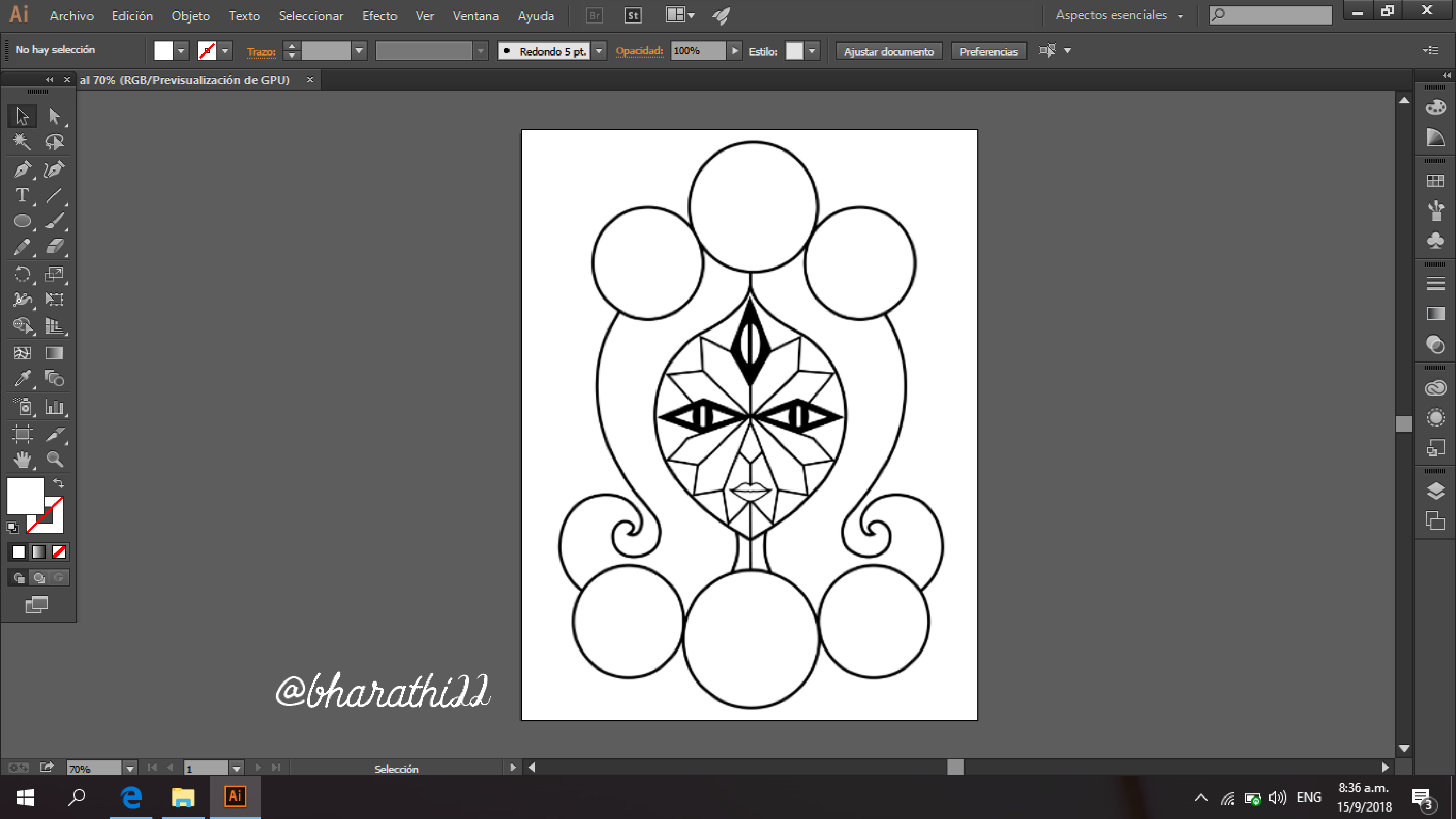Open the fill color dropdown
The image size is (1456, 819).
[181, 51]
